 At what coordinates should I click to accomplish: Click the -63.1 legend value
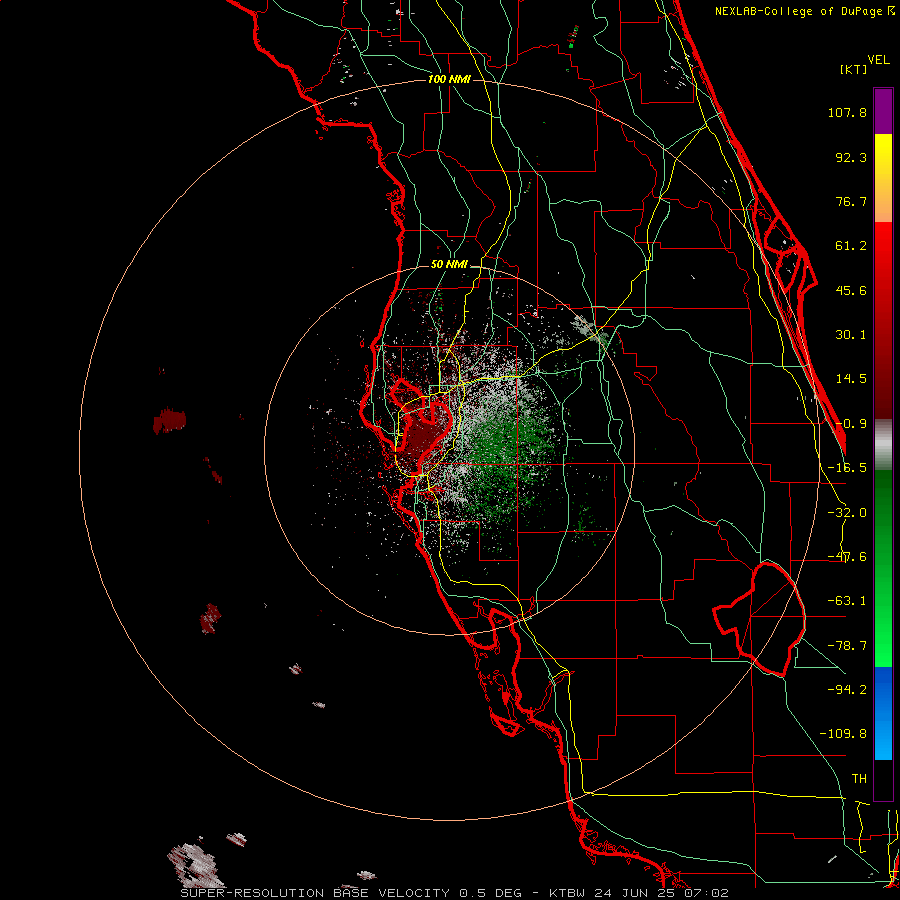tap(847, 601)
